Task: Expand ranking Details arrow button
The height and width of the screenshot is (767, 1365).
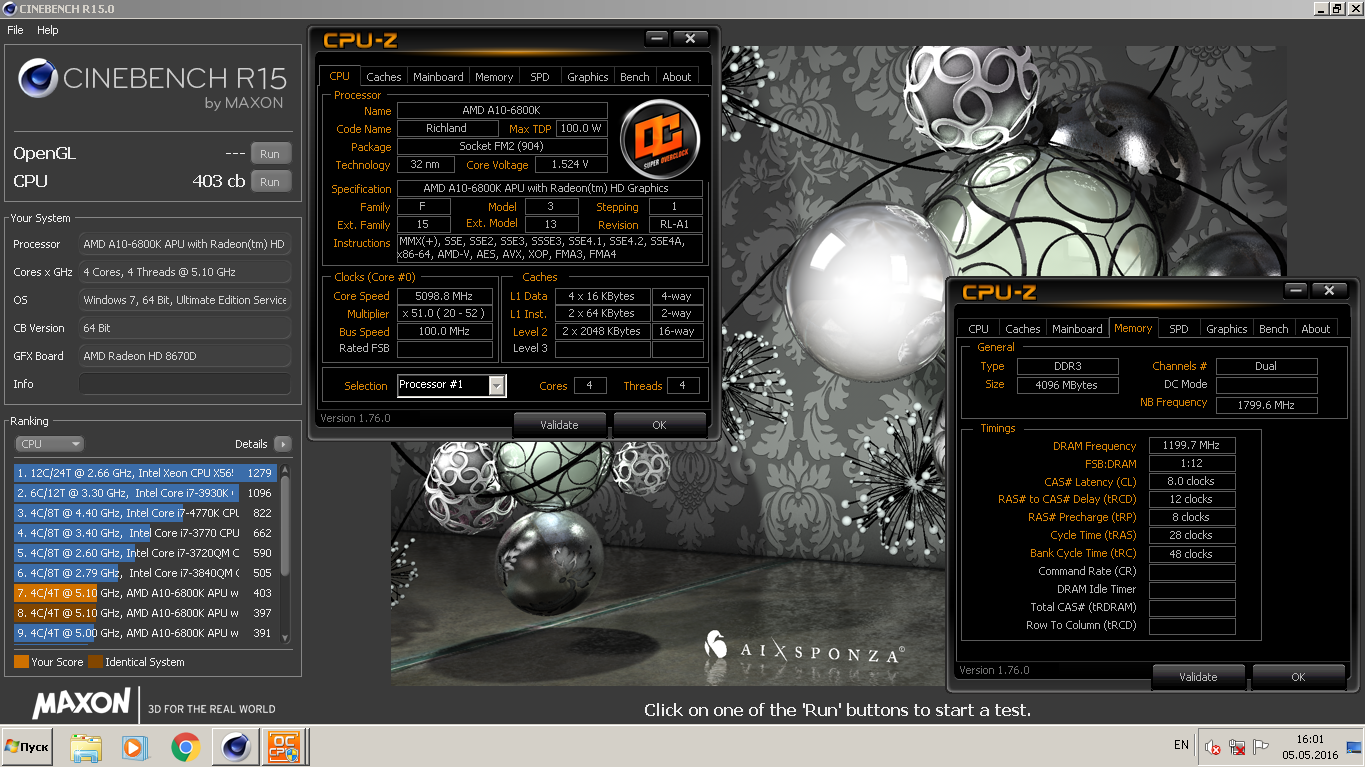Action: [282, 444]
